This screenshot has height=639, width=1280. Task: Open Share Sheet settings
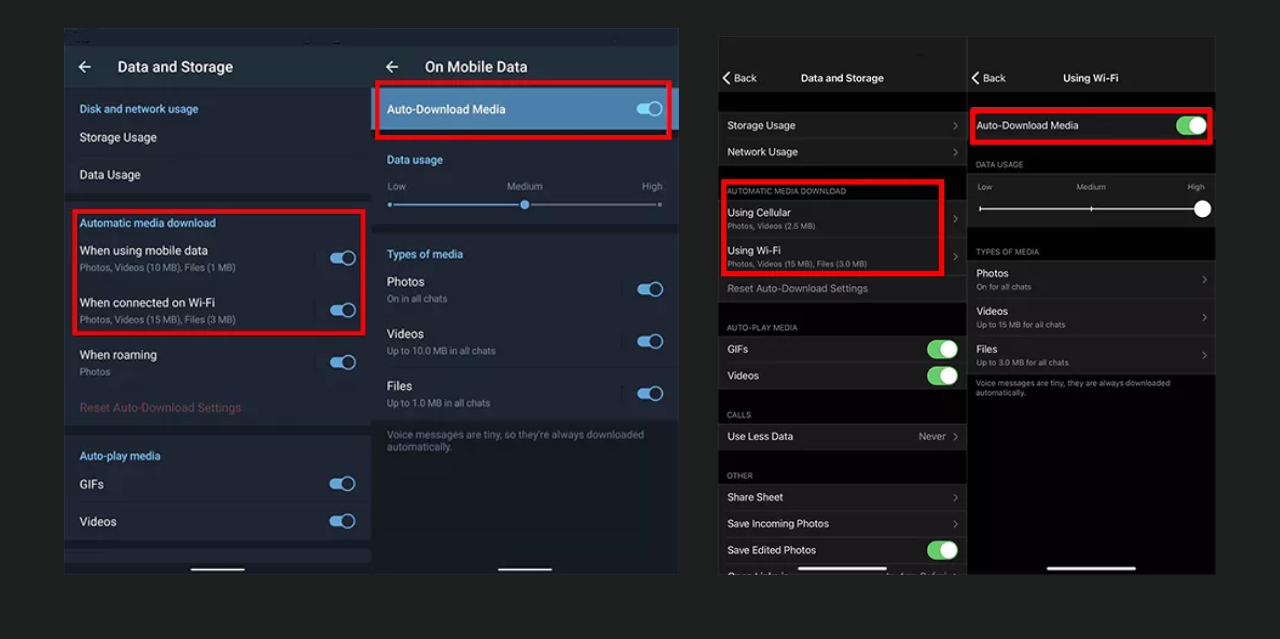point(840,497)
